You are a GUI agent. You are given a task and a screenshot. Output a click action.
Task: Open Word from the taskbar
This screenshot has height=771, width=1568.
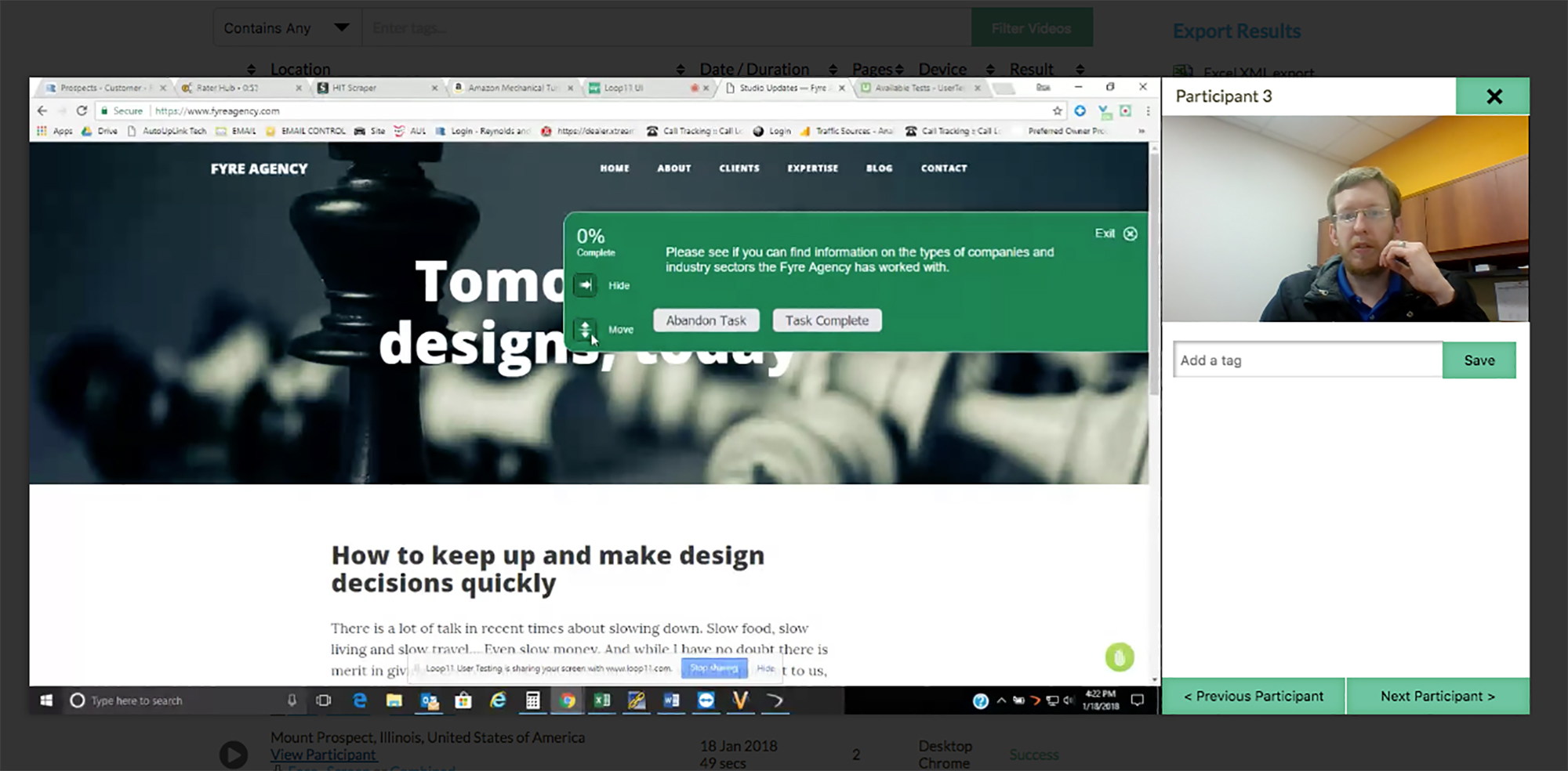(x=671, y=700)
